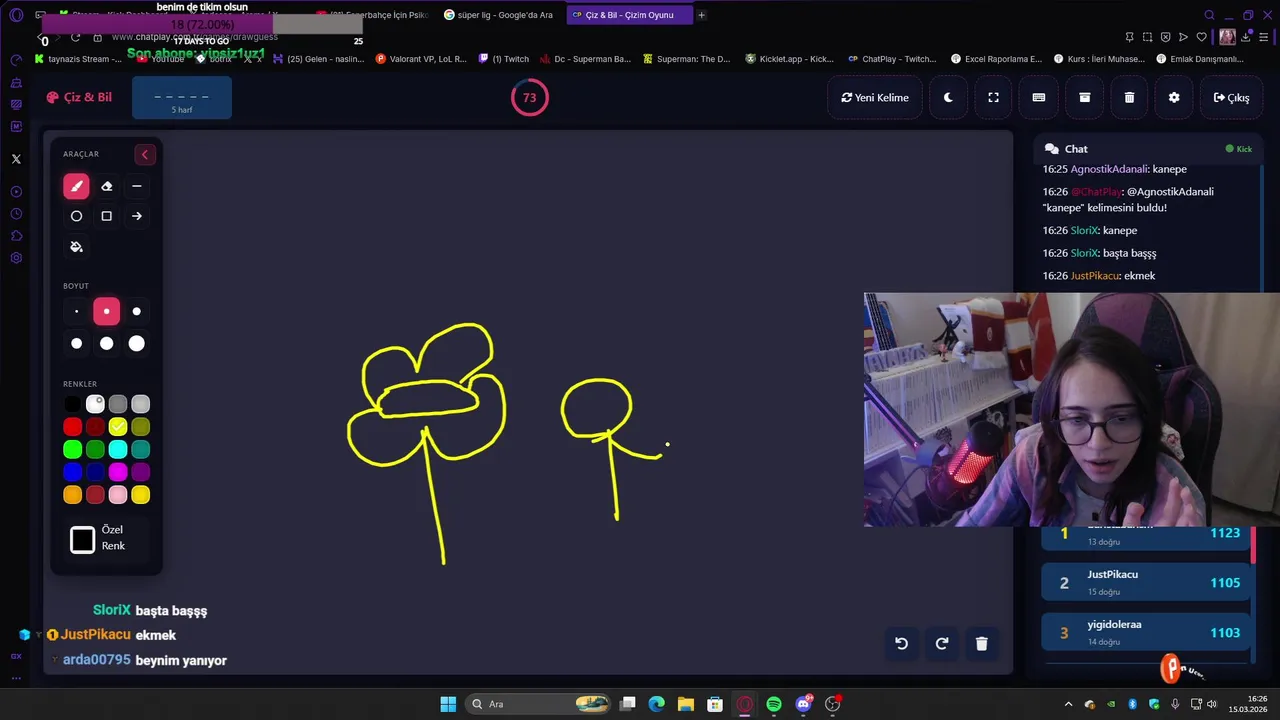
Task: Choose the second brush size, highlighted pink
Action: click(x=107, y=312)
